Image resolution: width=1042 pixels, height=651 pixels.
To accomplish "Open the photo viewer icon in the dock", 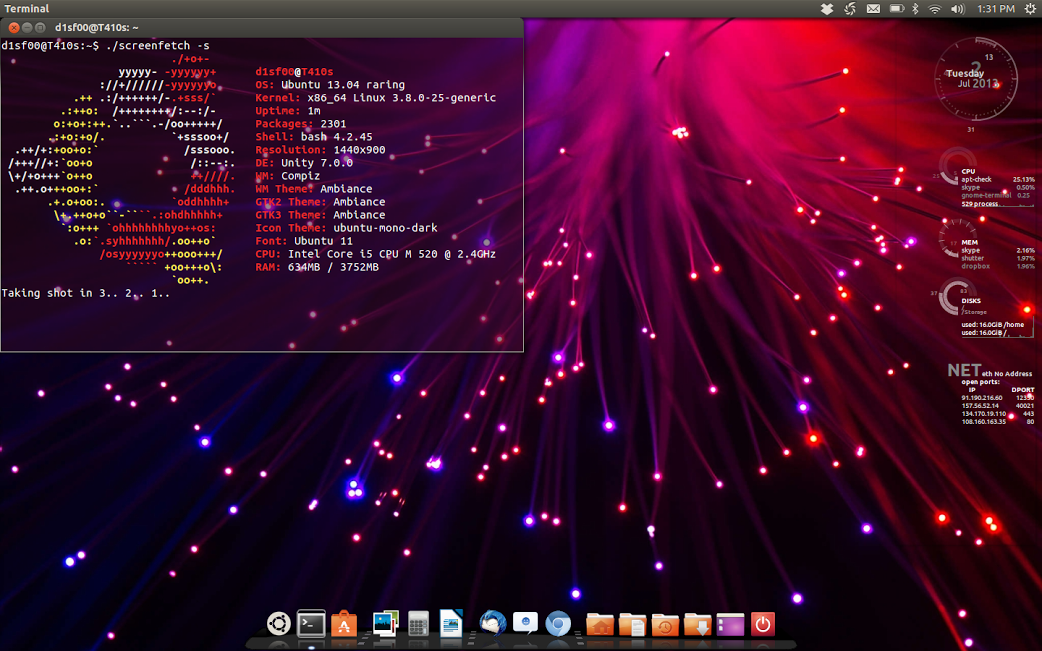I will 385,624.
